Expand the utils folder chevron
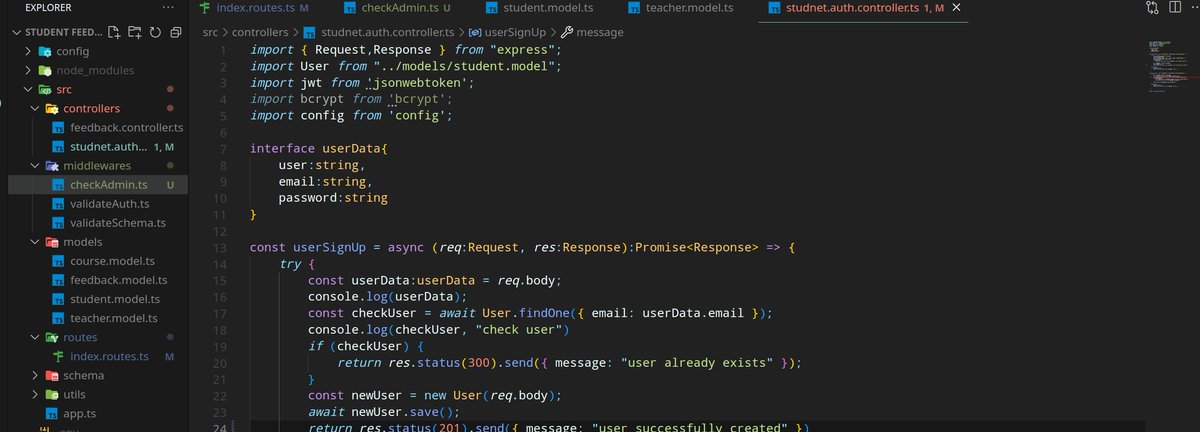The width and height of the screenshot is (1200, 432). click(36, 394)
